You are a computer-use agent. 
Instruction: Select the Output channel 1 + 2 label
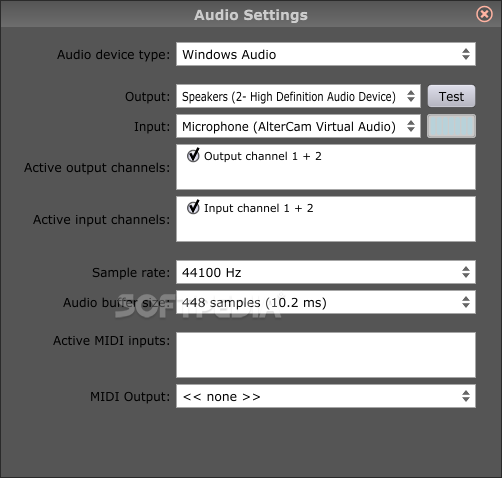click(x=263, y=156)
